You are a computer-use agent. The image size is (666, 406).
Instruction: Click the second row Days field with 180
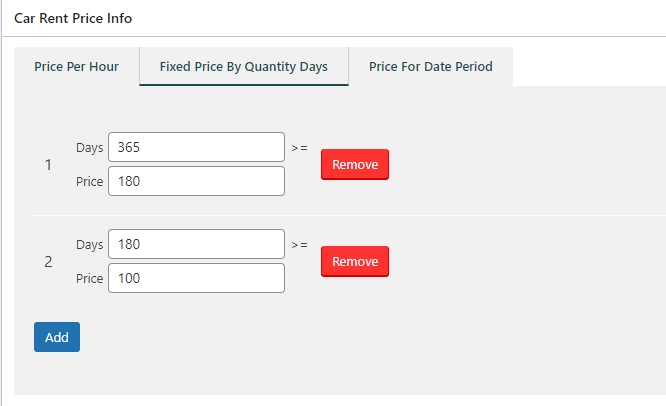coord(196,244)
